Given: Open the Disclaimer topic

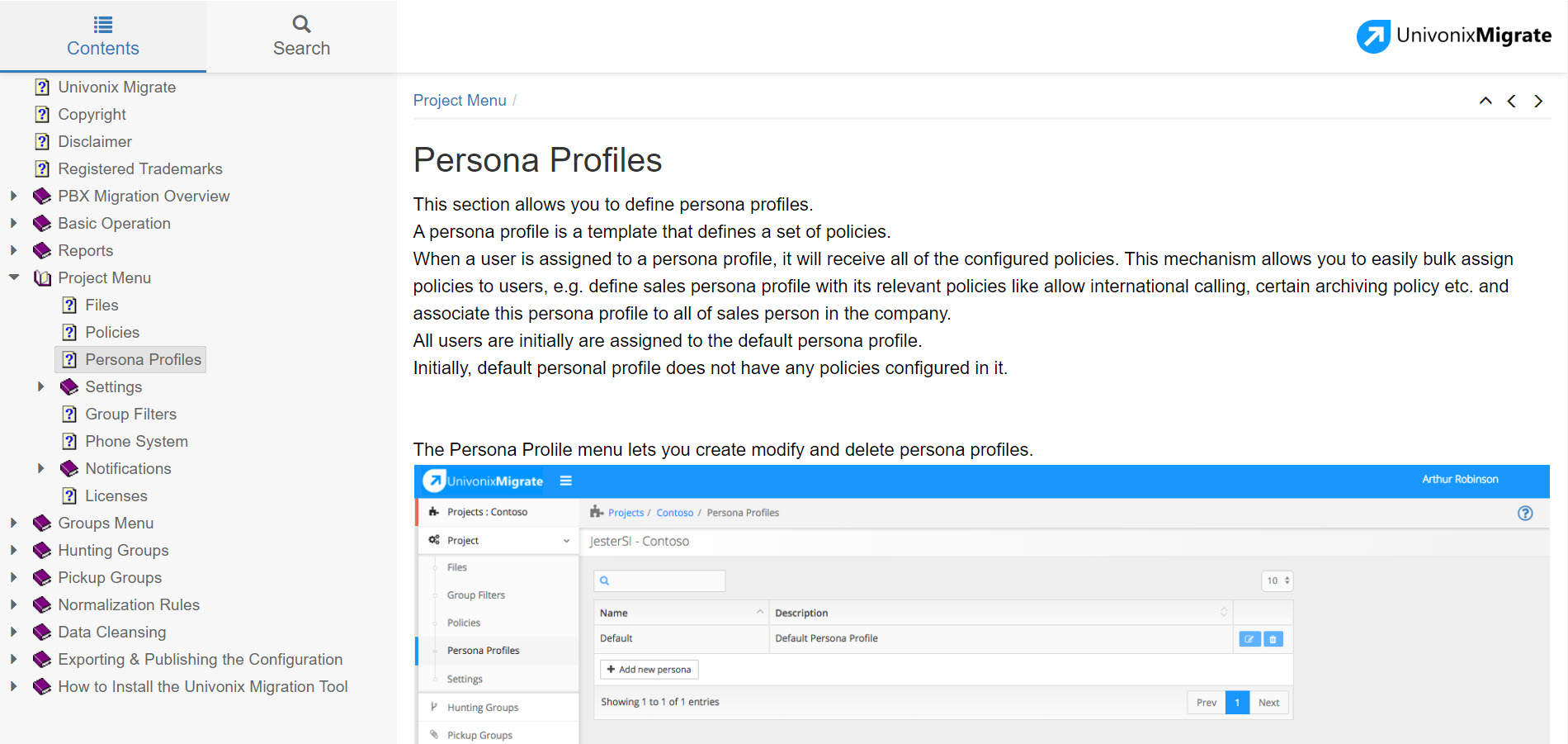Looking at the screenshot, I should point(95,141).
